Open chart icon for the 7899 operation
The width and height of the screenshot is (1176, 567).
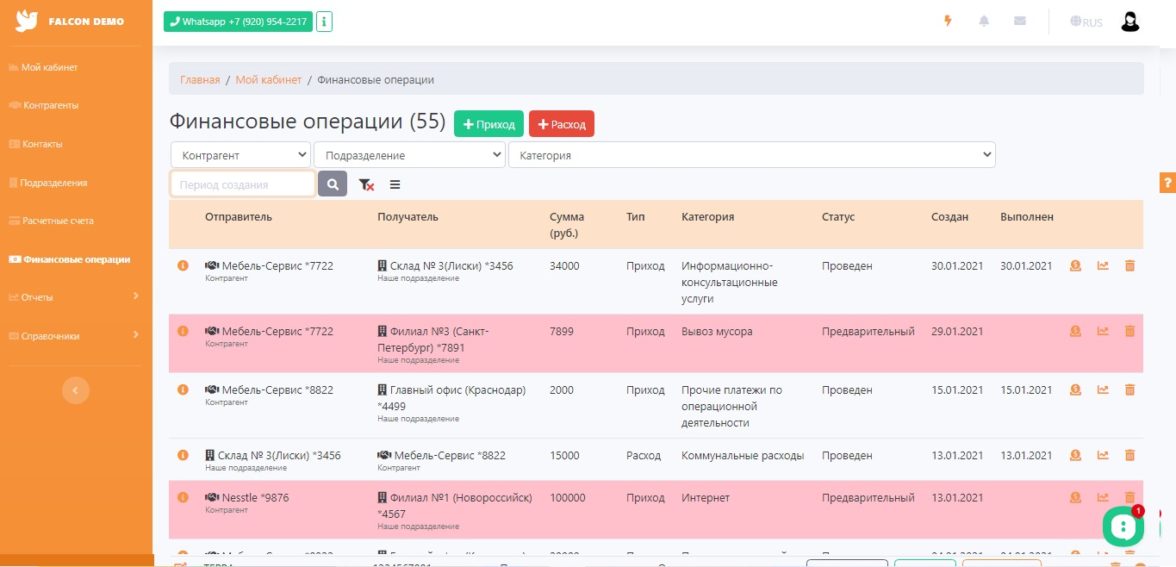pyautogui.click(x=1103, y=331)
